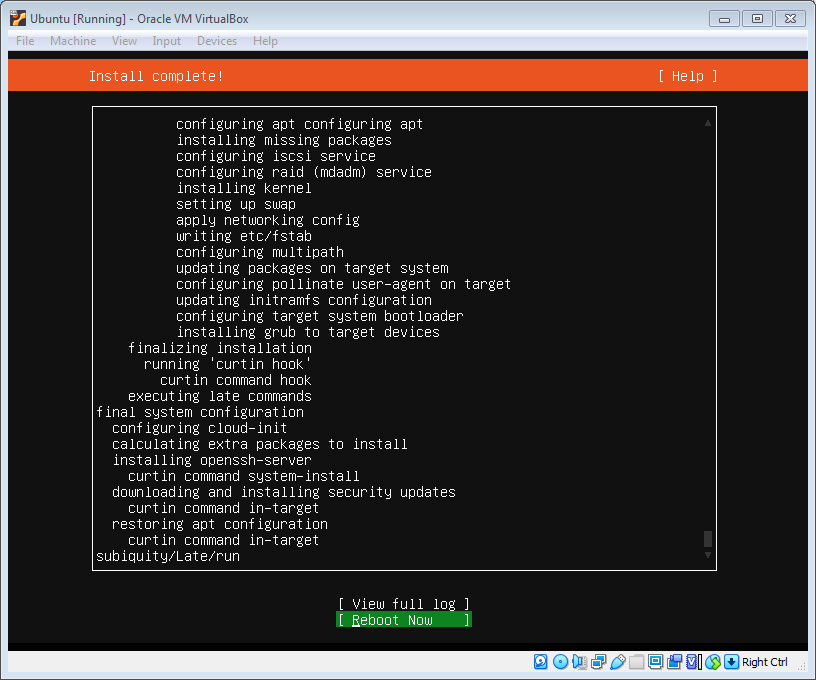This screenshot has width=816, height=680.
Task: Click 'executing late commands' log line
Action: pyautogui.click(x=220, y=396)
